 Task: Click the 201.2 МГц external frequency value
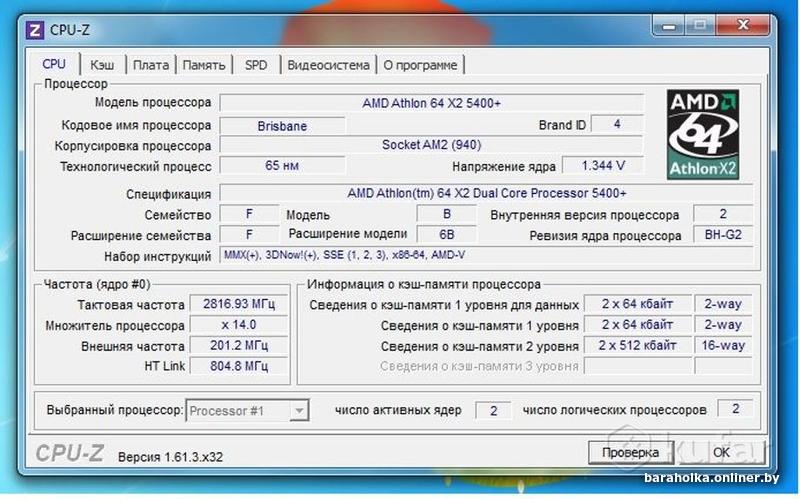point(239,345)
